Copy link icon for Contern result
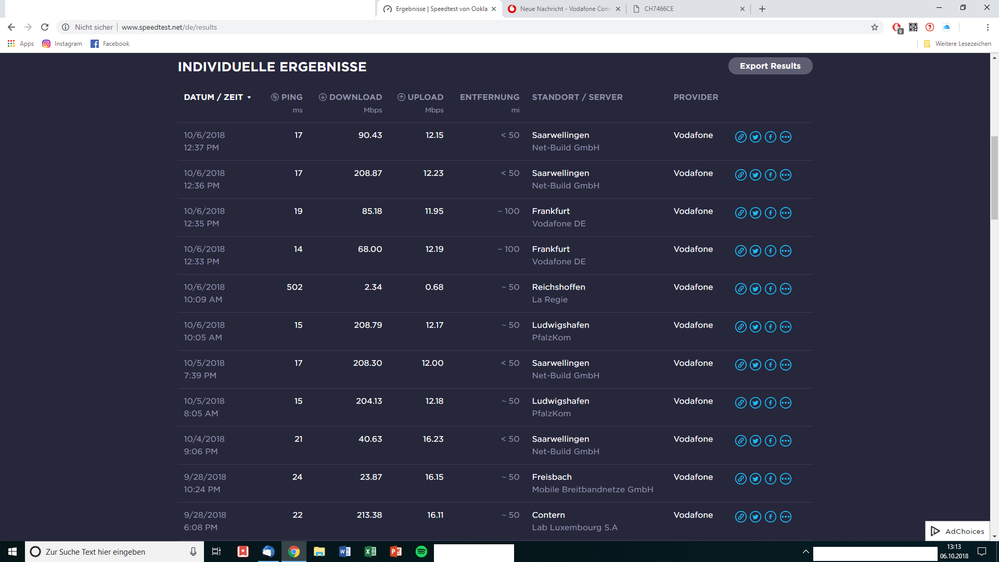999x562 pixels. click(740, 517)
